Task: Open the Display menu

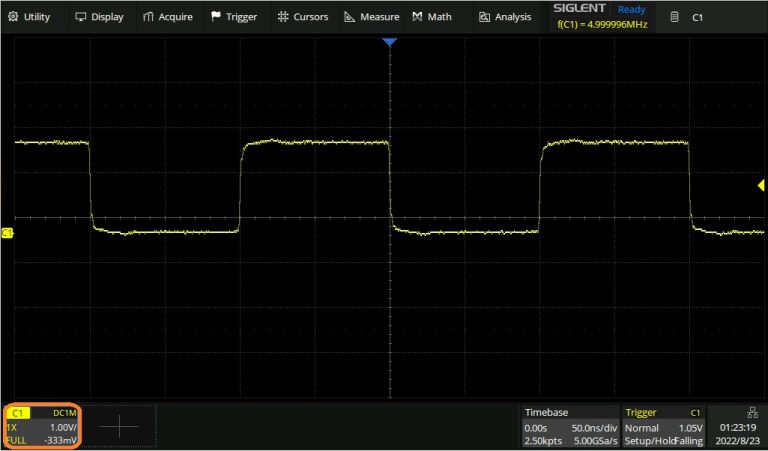Action: pos(100,17)
